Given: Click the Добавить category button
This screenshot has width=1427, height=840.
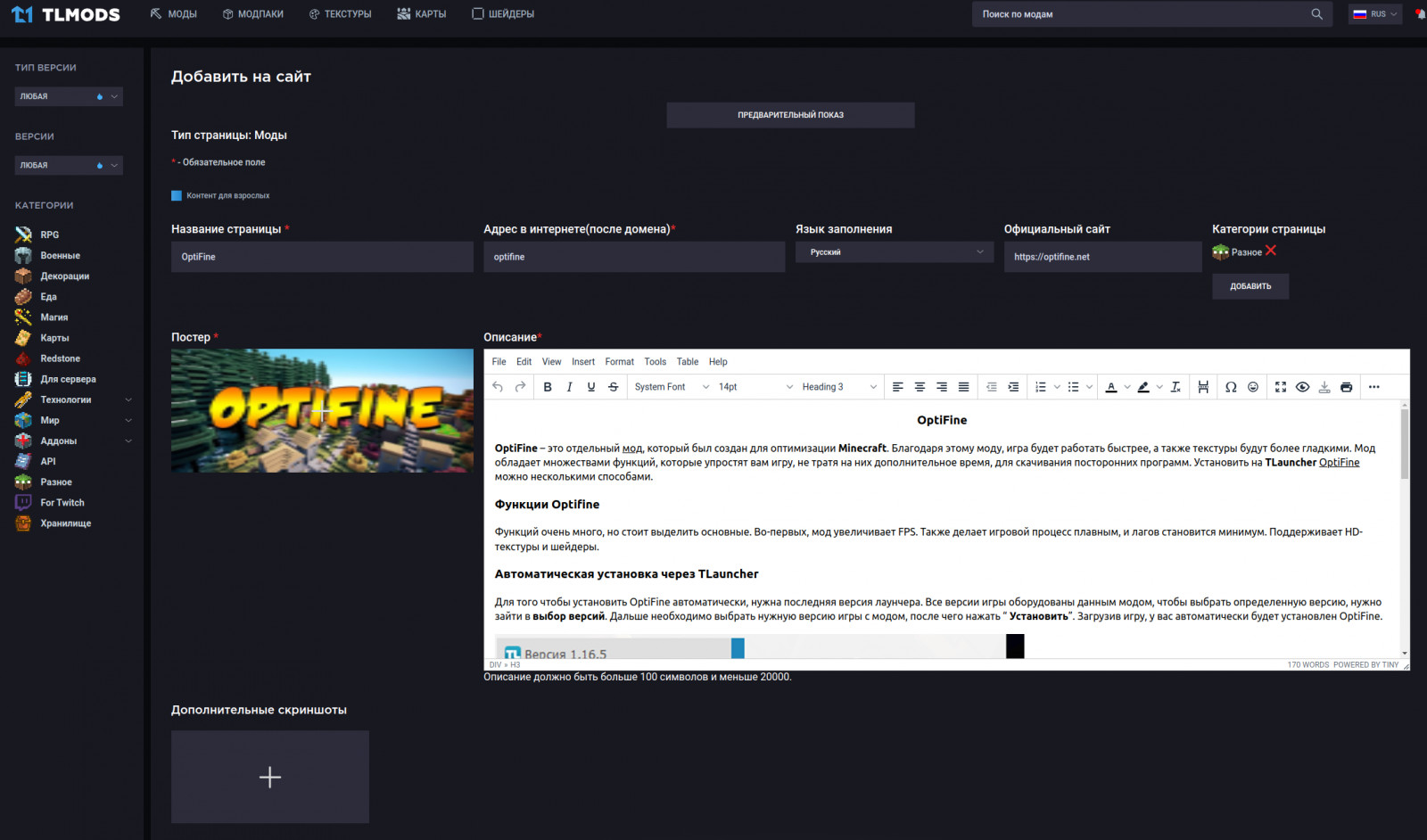Looking at the screenshot, I should [1250, 286].
